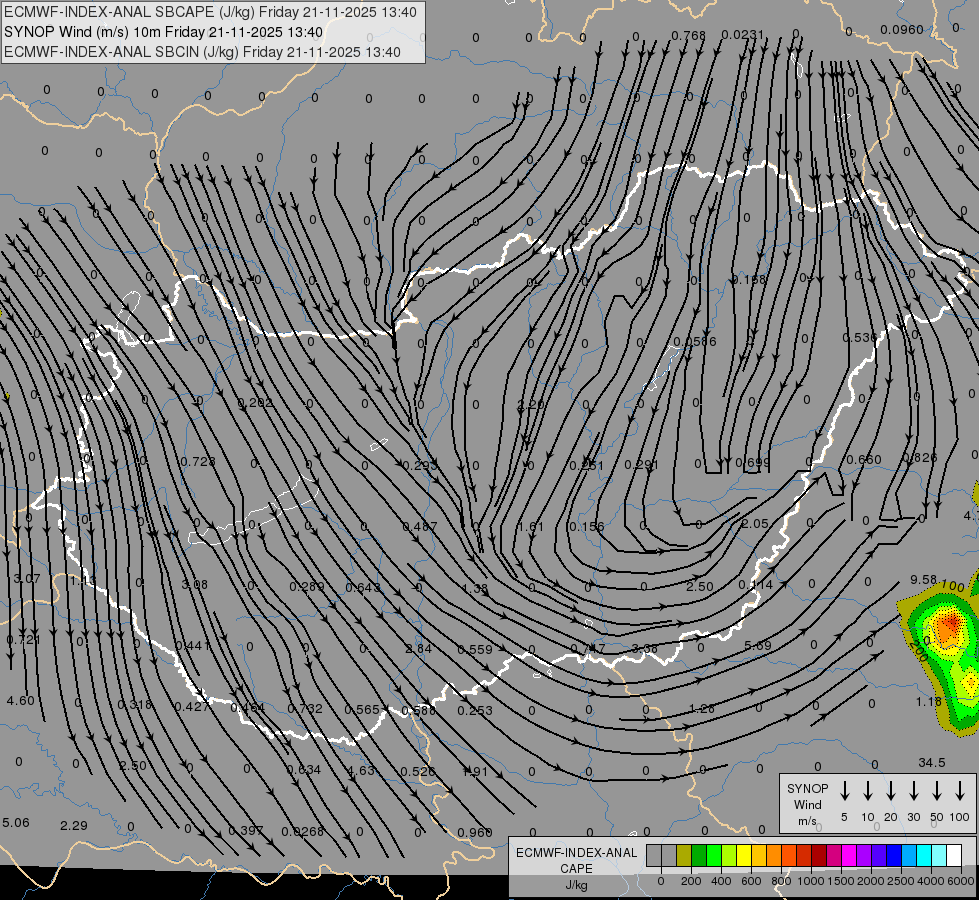Click the map value 3.07
The image size is (979, 900).
point(27,579)
